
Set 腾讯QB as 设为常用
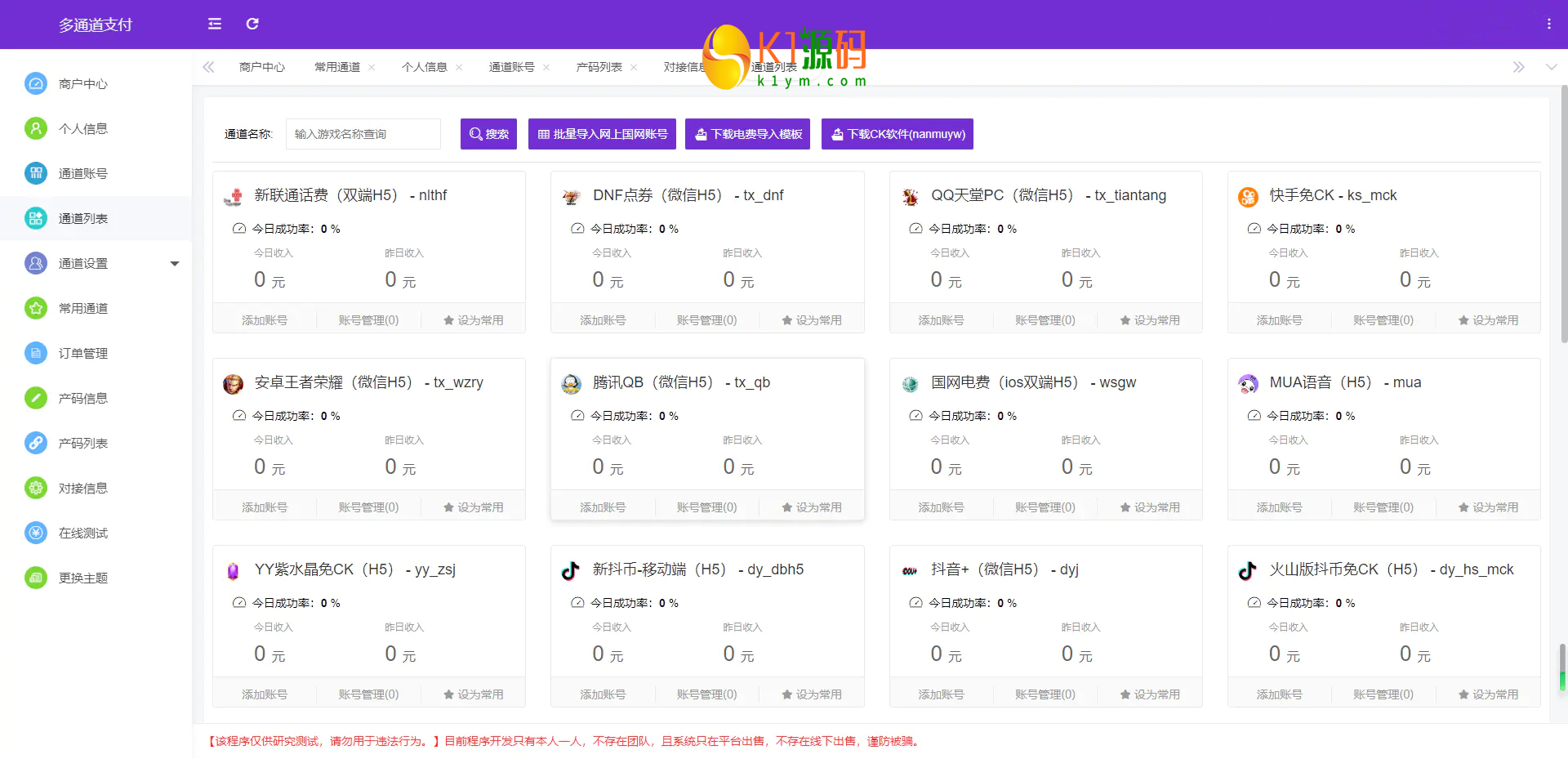[x=812, y=507]
